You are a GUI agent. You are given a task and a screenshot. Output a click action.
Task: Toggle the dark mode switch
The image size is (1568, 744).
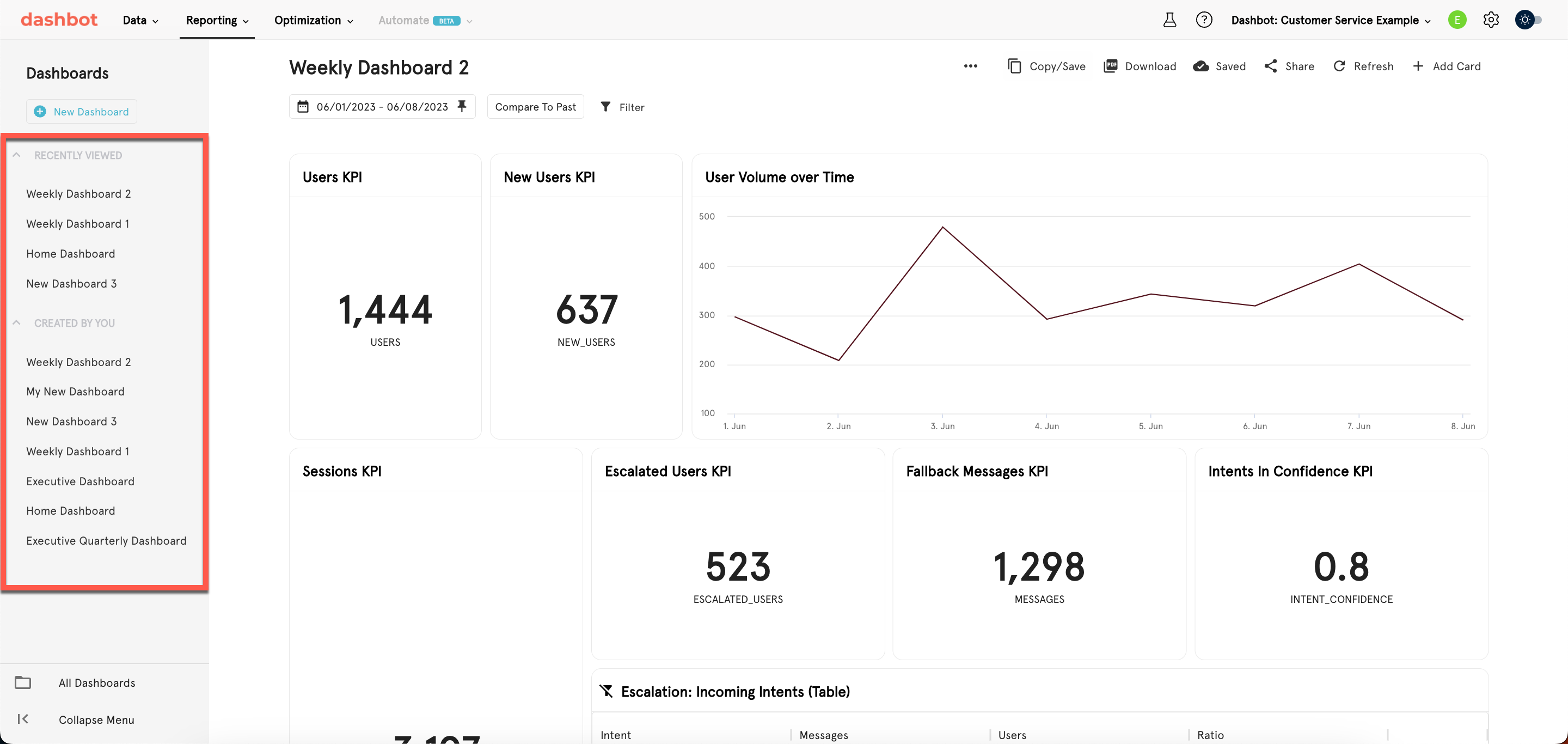coord(1528,20)
